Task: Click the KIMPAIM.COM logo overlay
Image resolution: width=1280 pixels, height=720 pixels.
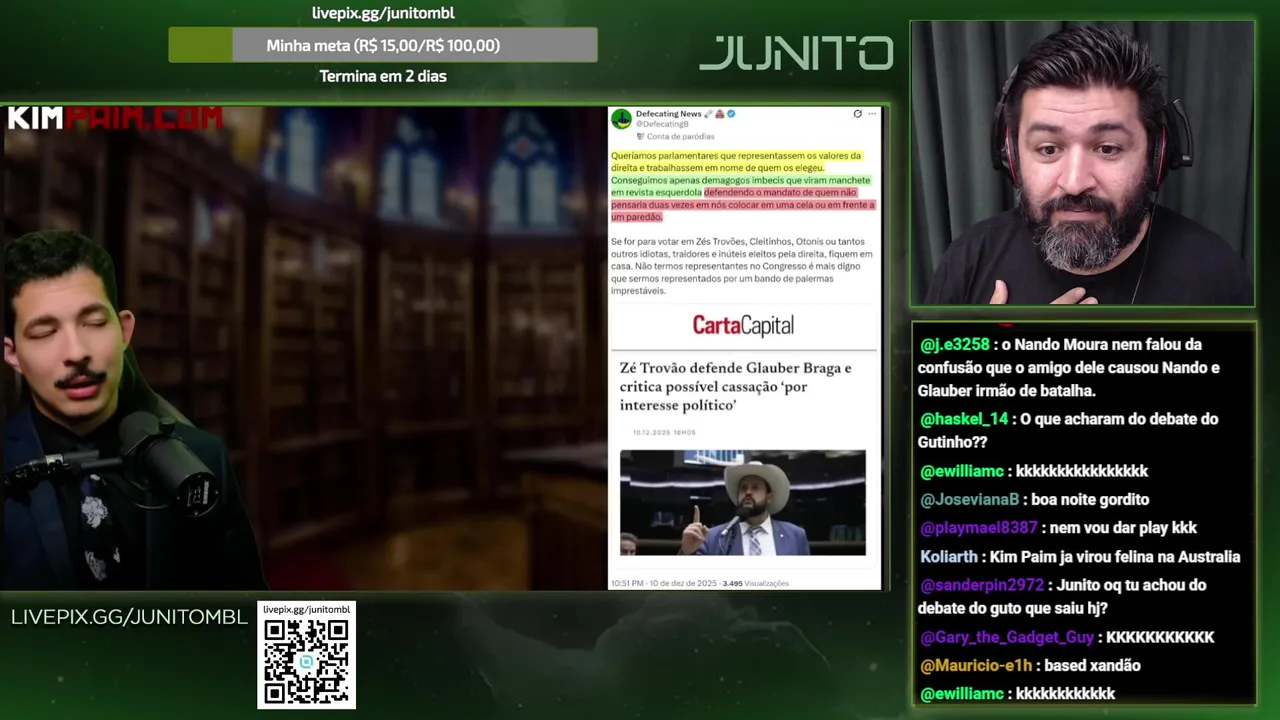Action: click(x=115, y=118)
